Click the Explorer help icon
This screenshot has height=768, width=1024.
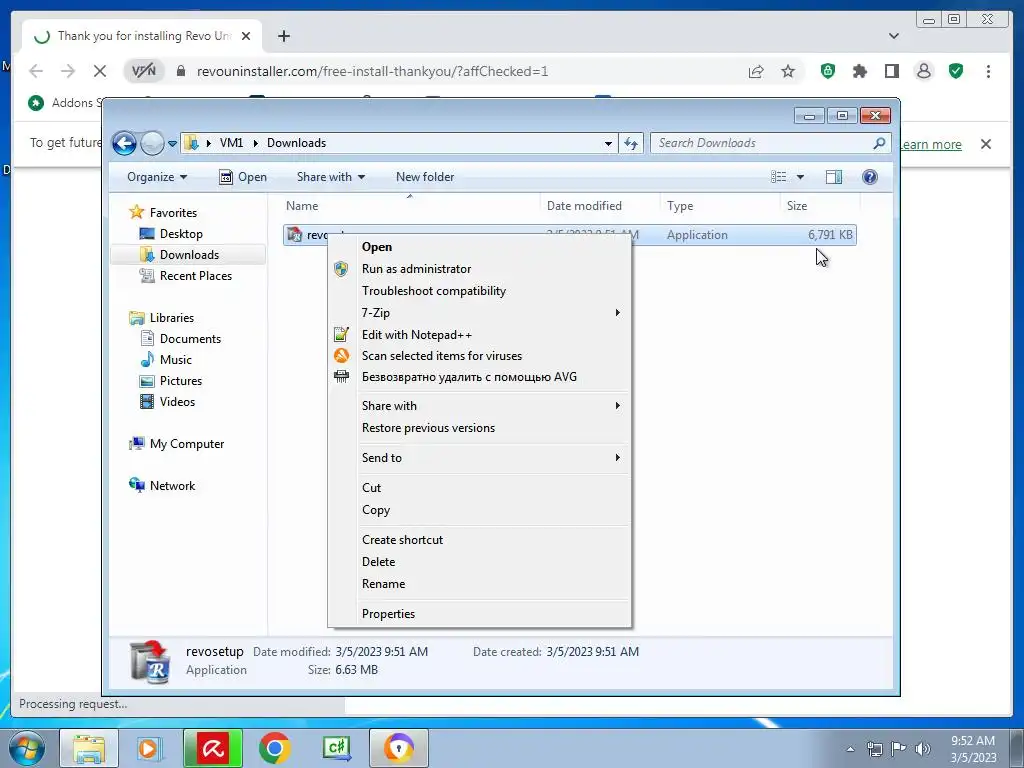pyautogui.click(x=869, y=177)
